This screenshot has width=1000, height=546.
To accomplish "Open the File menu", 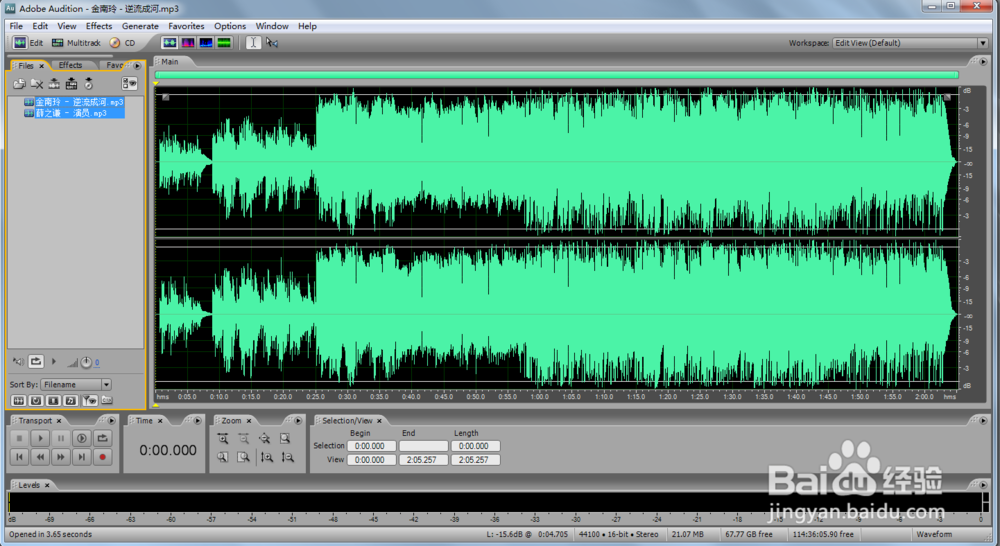I will tap(16, 26).
